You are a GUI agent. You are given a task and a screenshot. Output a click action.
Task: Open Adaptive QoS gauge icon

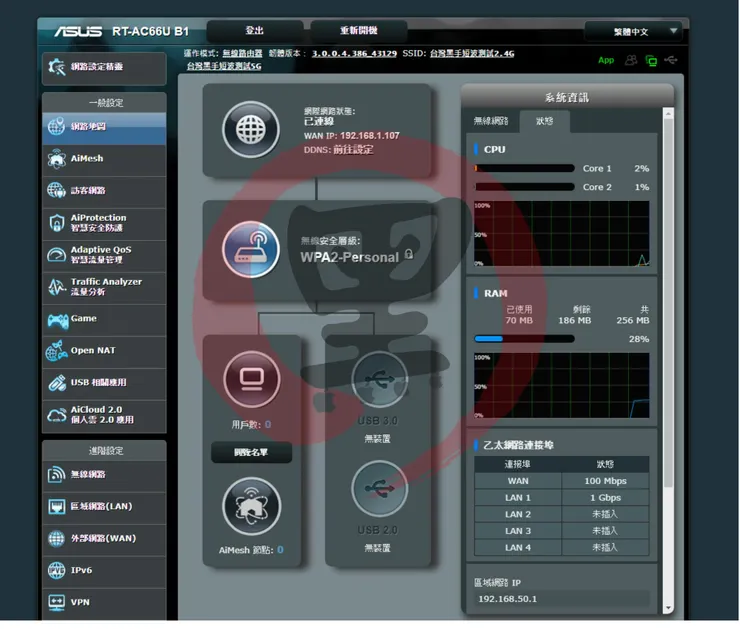click(x=57, y=255)
